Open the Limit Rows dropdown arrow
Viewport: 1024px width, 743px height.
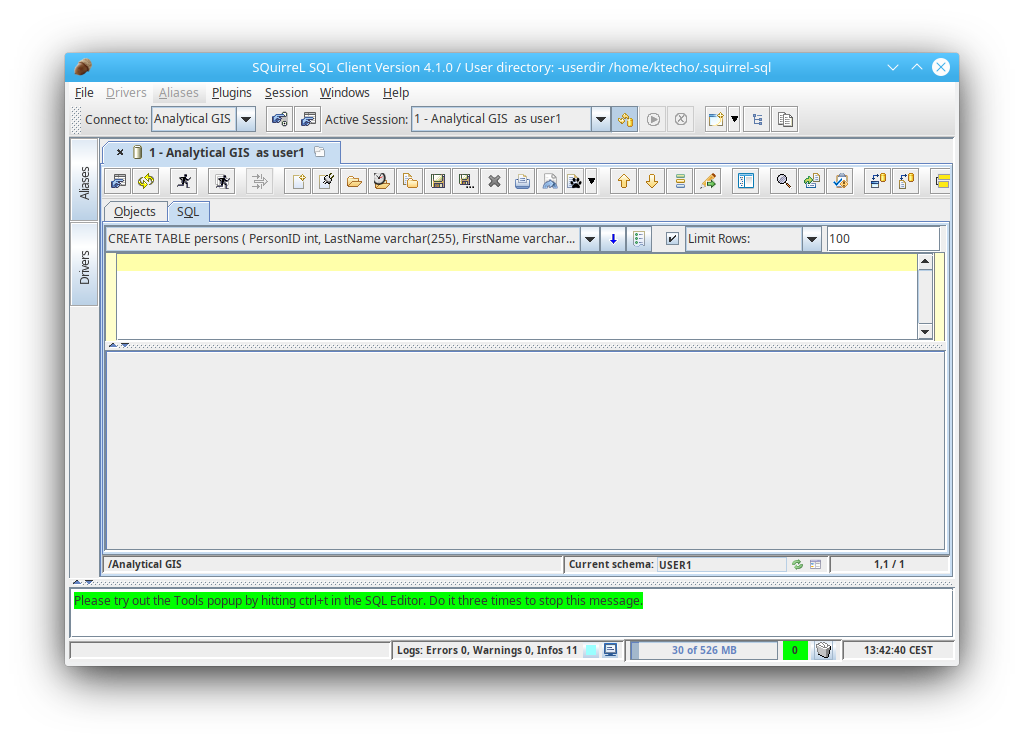coord(812,239)
